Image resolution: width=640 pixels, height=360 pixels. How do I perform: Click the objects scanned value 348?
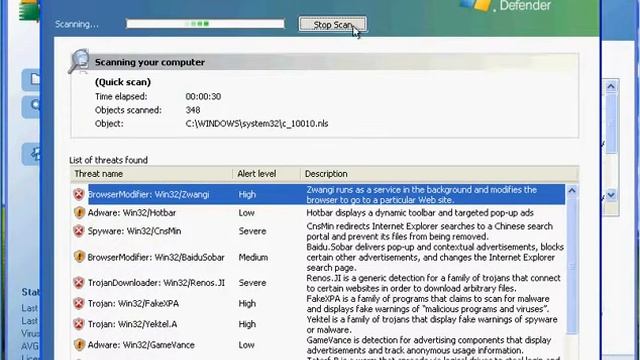pyautogui.click(x=193, y=110)
